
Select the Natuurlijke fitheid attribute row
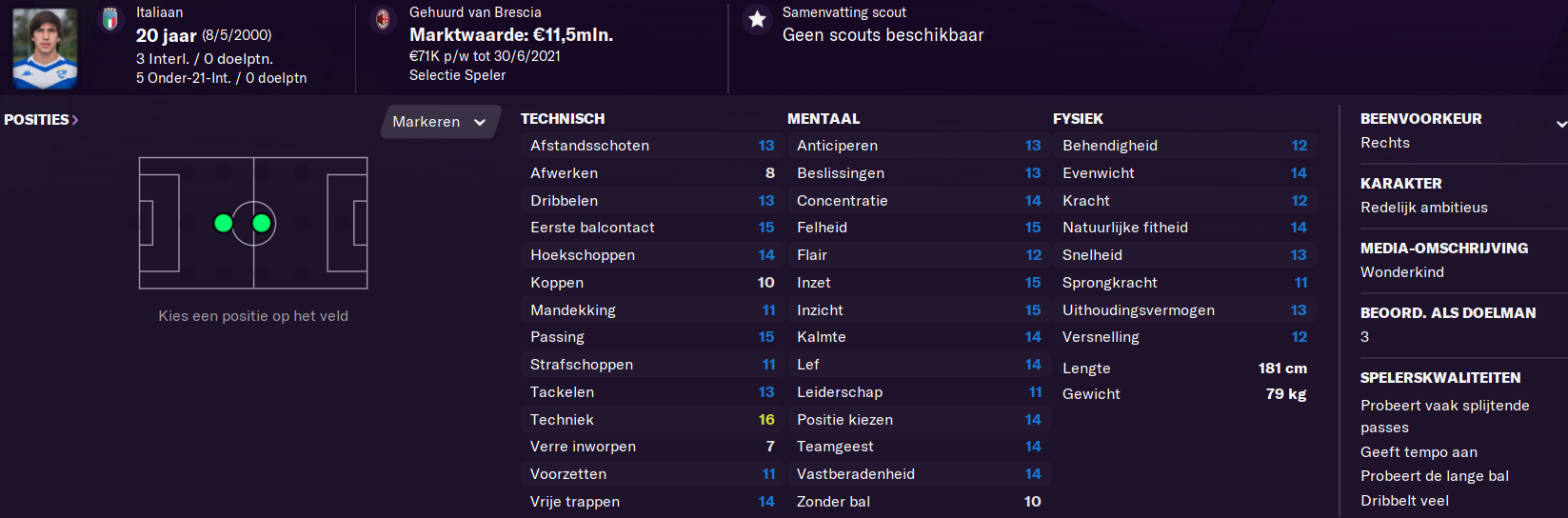click(x=1184, y=228)
